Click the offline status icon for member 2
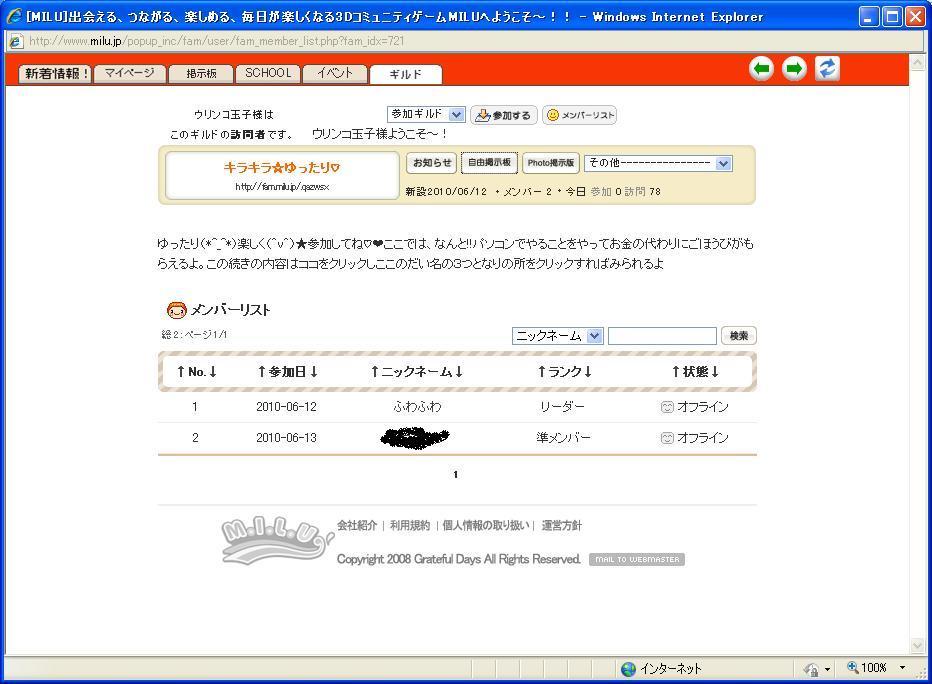The image size is (932, 684). coord(667,438)
